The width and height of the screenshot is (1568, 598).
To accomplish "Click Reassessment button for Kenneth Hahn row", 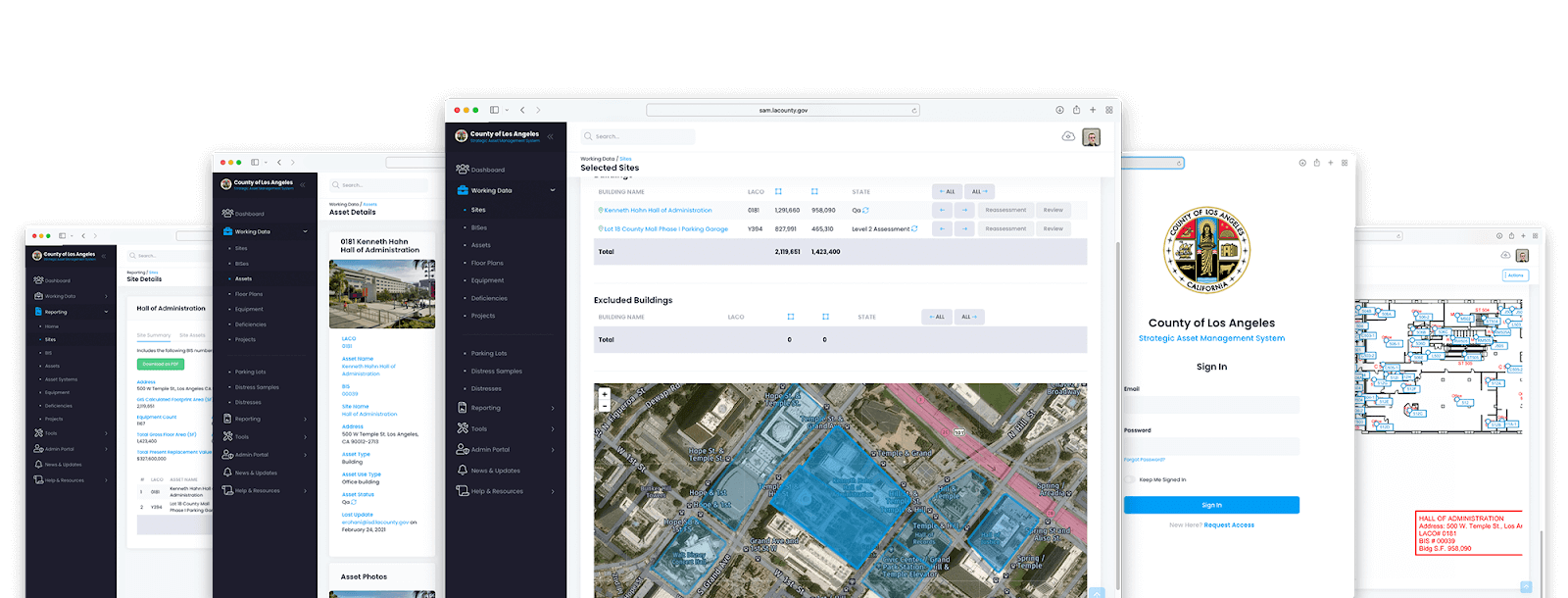I will click(1005, 210).
